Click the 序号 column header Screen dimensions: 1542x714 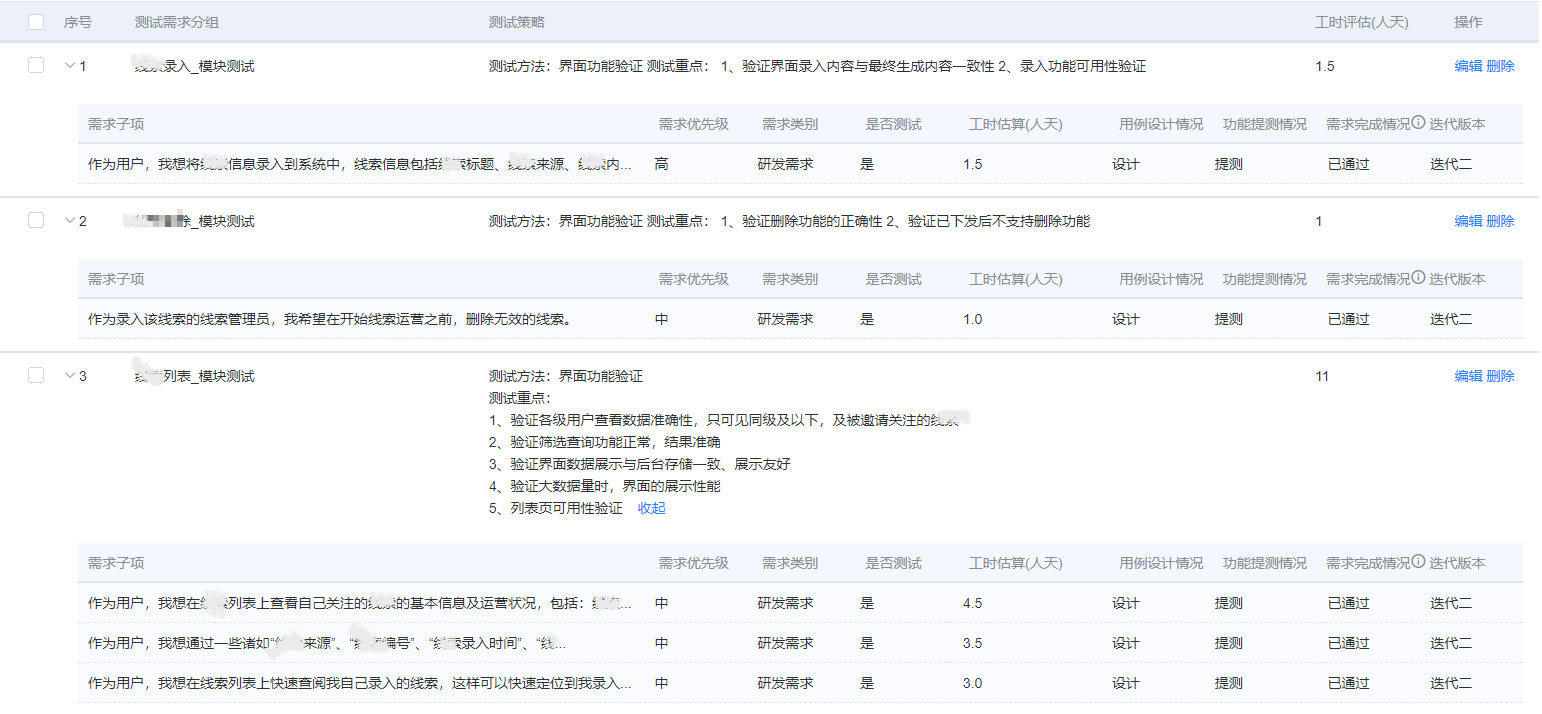pyautogui.click(x=78, y=22)
